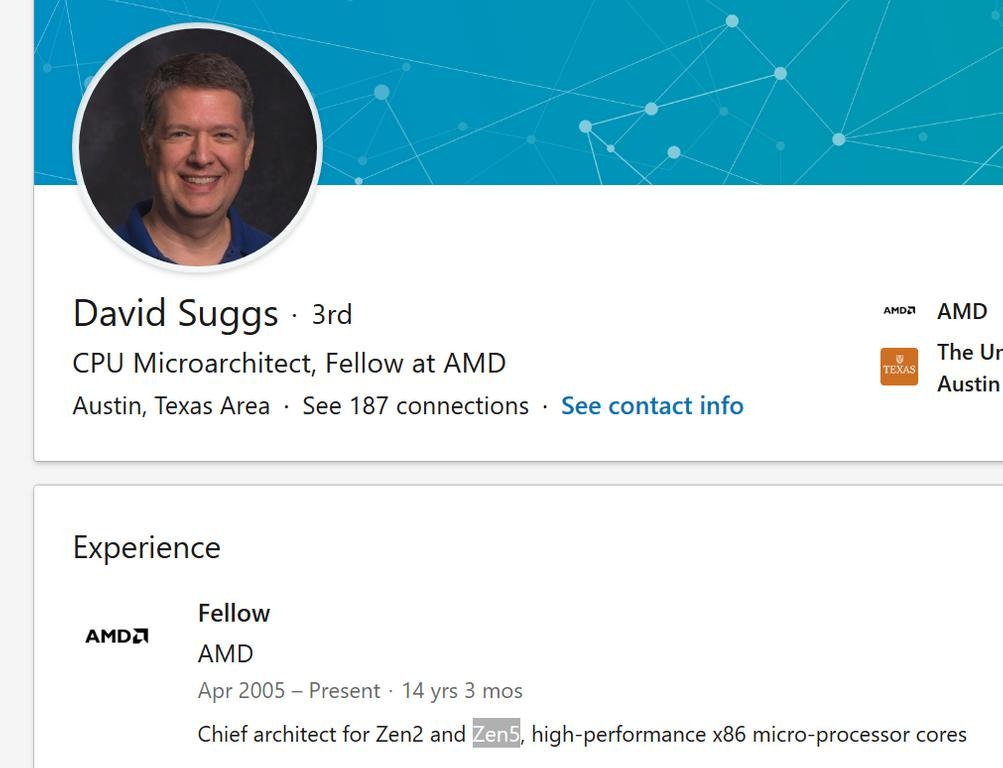
Task: Click the AMD logo in the right sidebar
Action: point(900,311)
